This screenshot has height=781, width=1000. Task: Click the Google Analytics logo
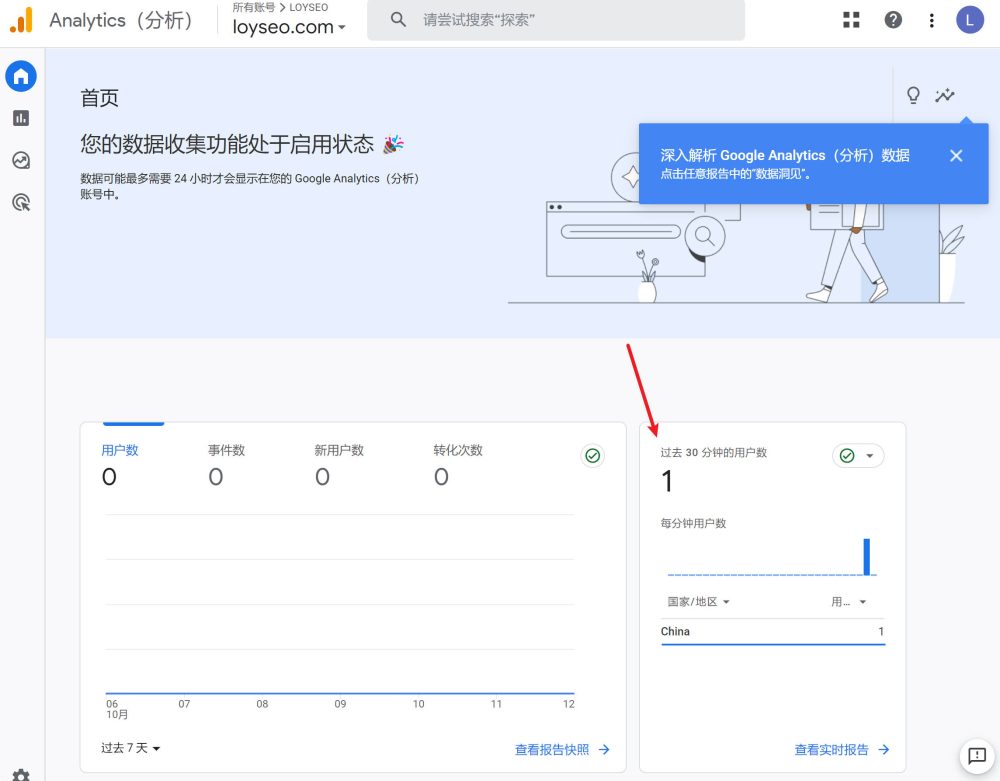(21, 20)
